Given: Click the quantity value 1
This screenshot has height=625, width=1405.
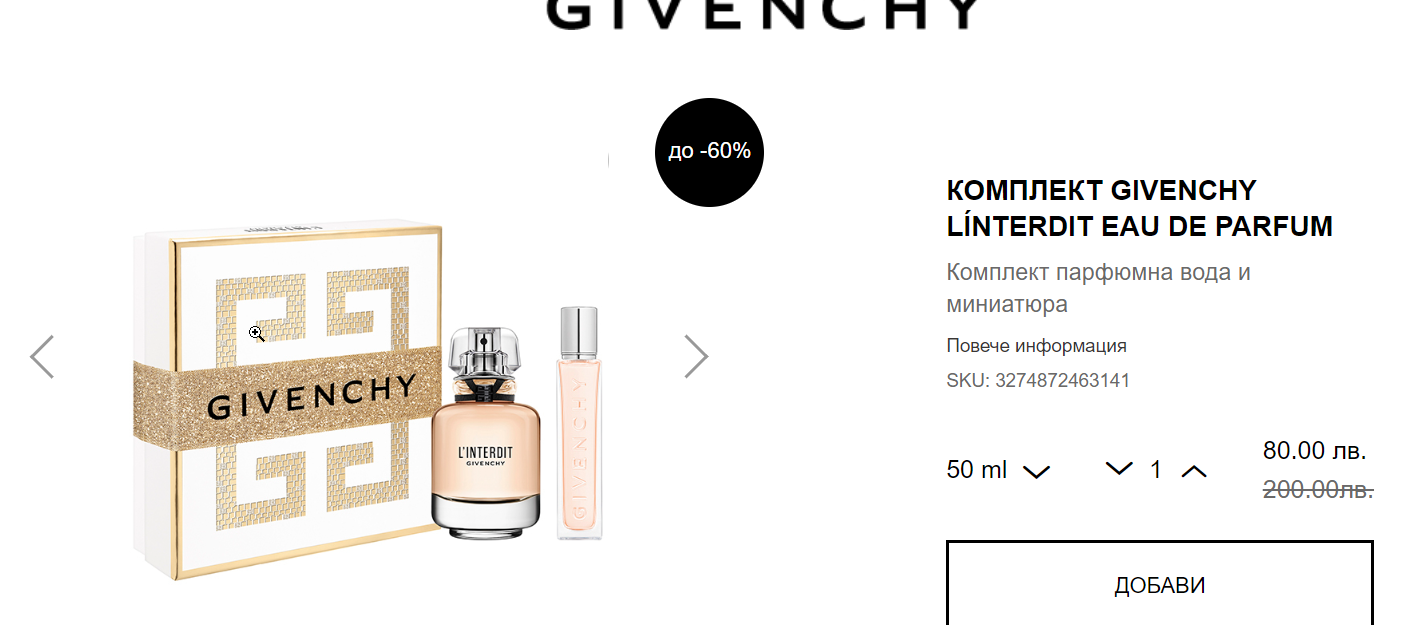Looking at the screenshot, I should click(x=1156, y=469).
